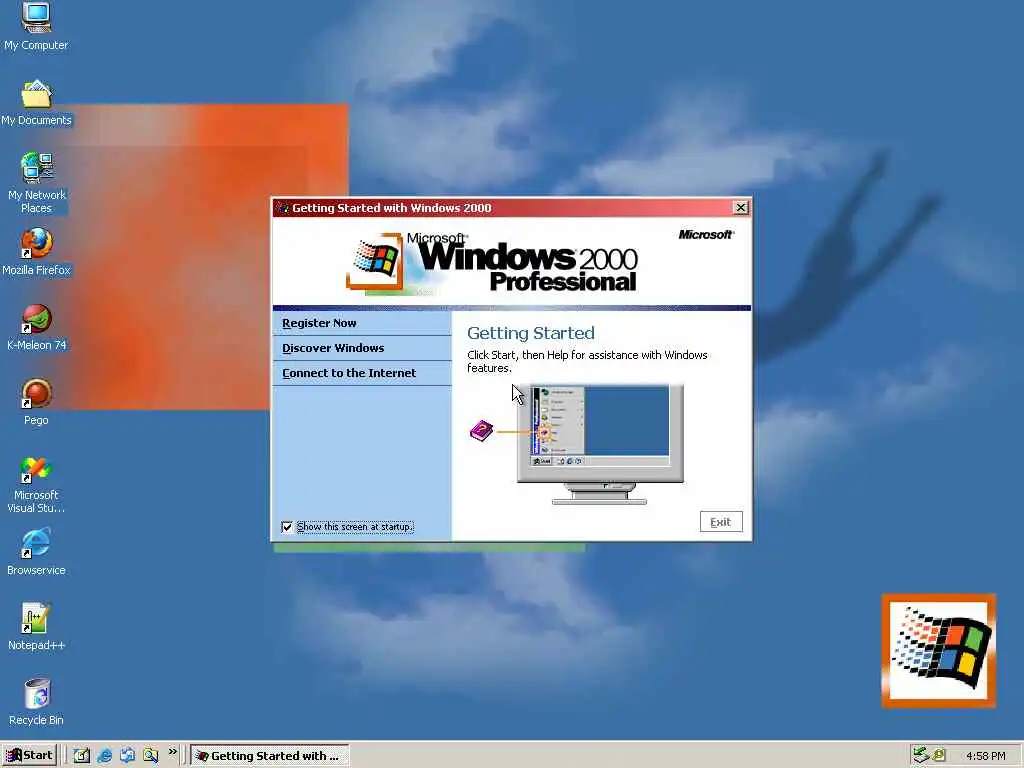Select the My Computer desktop icon
Image resolution: width=1024 pixels, height=768 pixels.
pyautogui.click(x=36, y=26)
